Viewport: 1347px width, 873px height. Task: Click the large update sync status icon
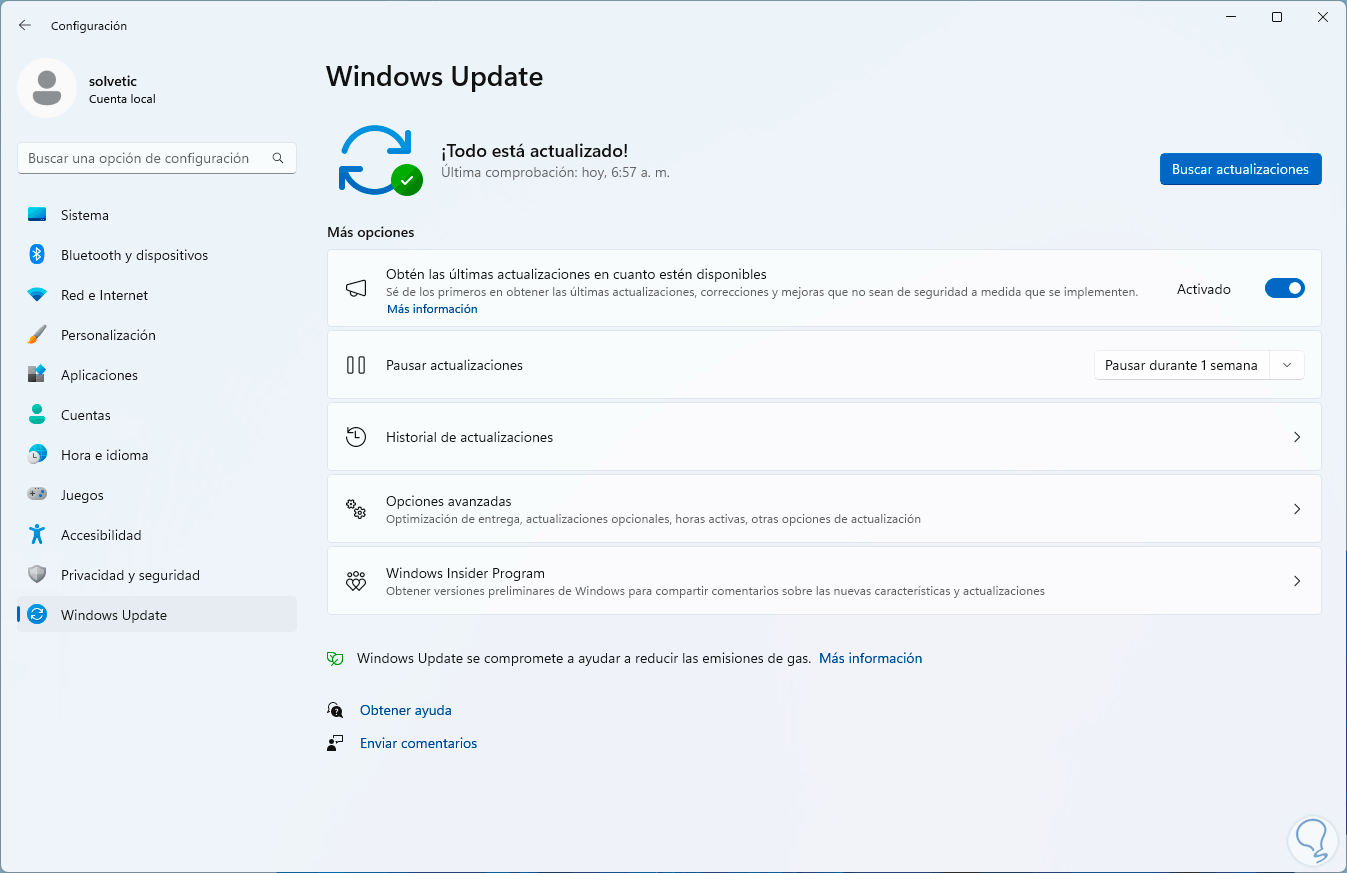(379, 160)
